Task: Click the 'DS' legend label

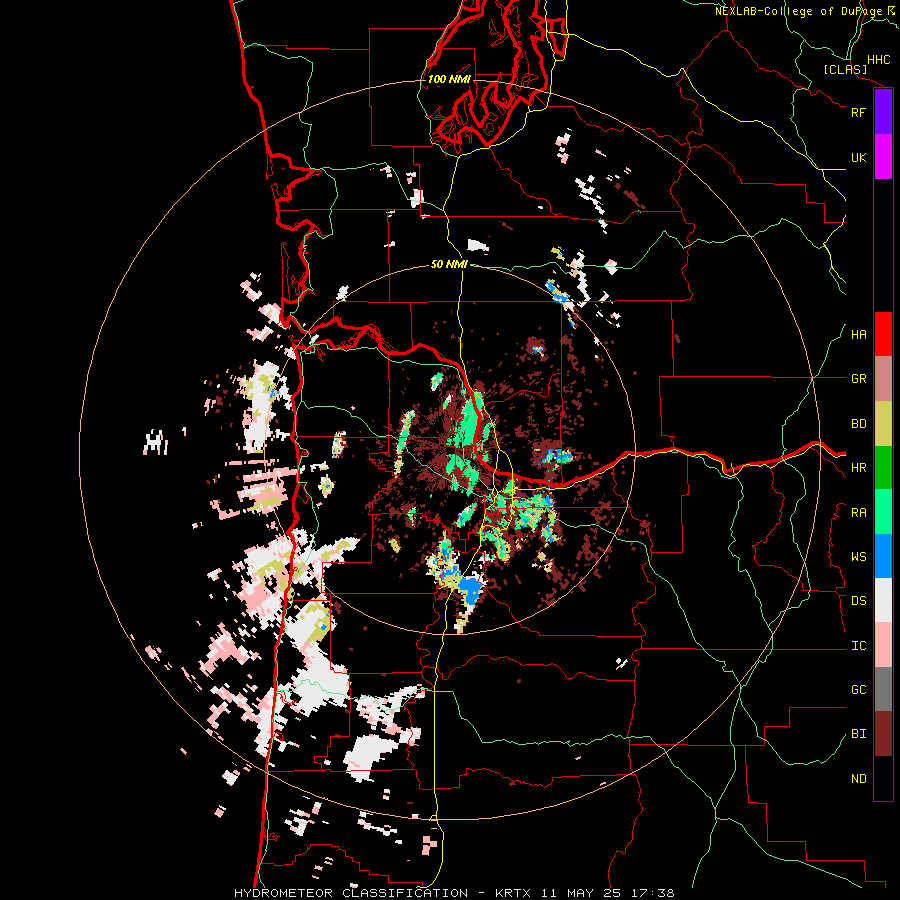Action: tap(858, 601)
